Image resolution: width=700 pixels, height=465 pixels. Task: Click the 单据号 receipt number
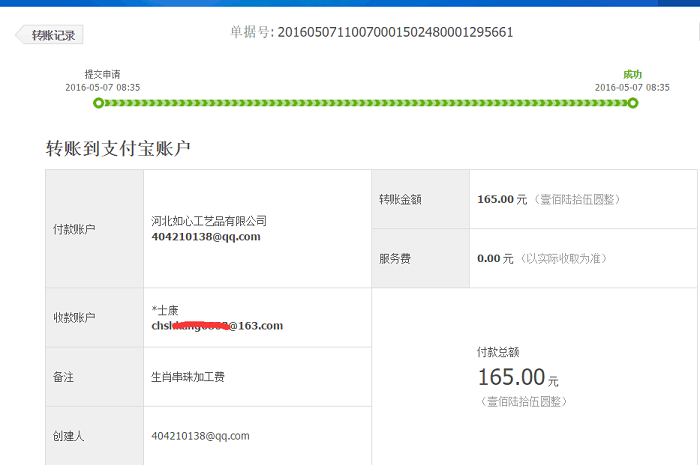click(x=394, y=32)
